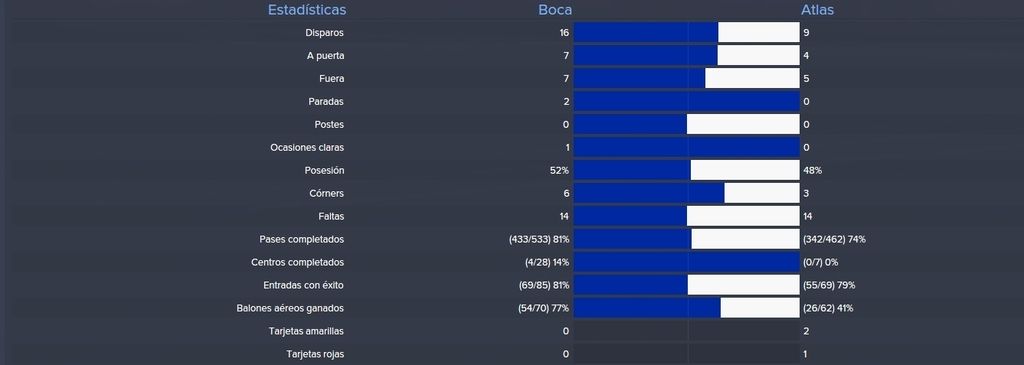Click the Disparos stat label
Screen dimensions: 1024x365
(325, 33)
